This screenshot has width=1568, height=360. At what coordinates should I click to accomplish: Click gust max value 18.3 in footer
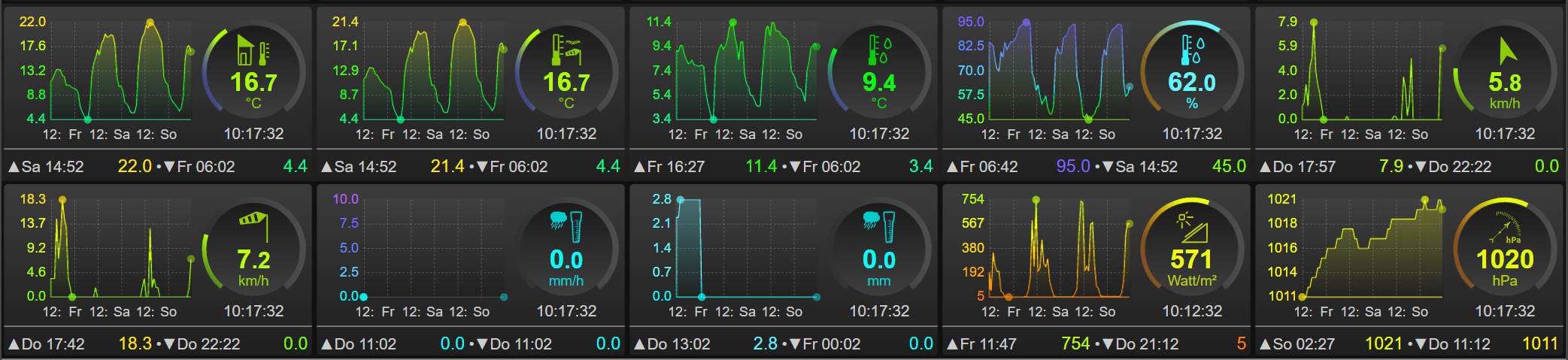(x=135, y=343)
